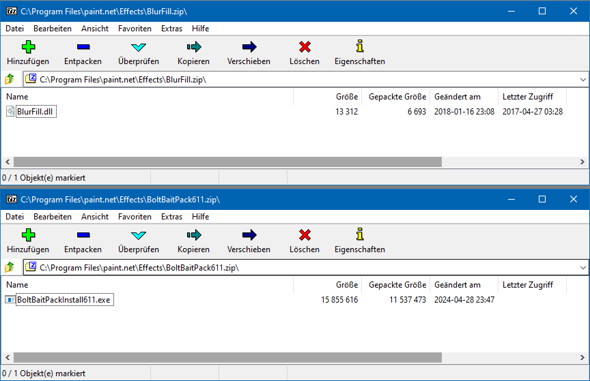The width and height of the screenshot is (590, 381).
Task: Click Entpacken in the BoltBaitPack611.zip window
Action: [83, 241]
